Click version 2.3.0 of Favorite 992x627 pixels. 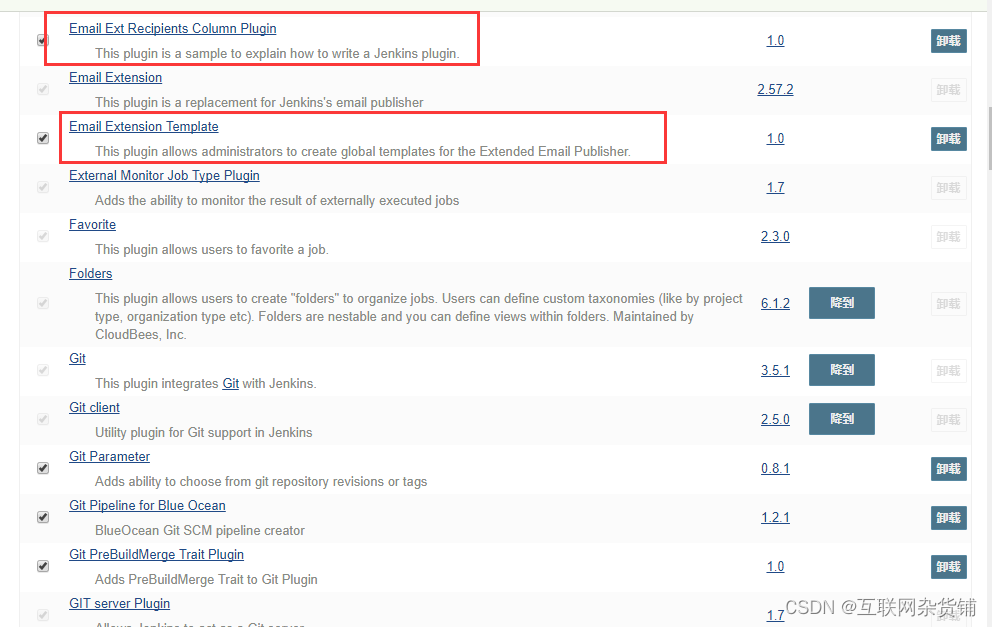click(x=776, y=236)
